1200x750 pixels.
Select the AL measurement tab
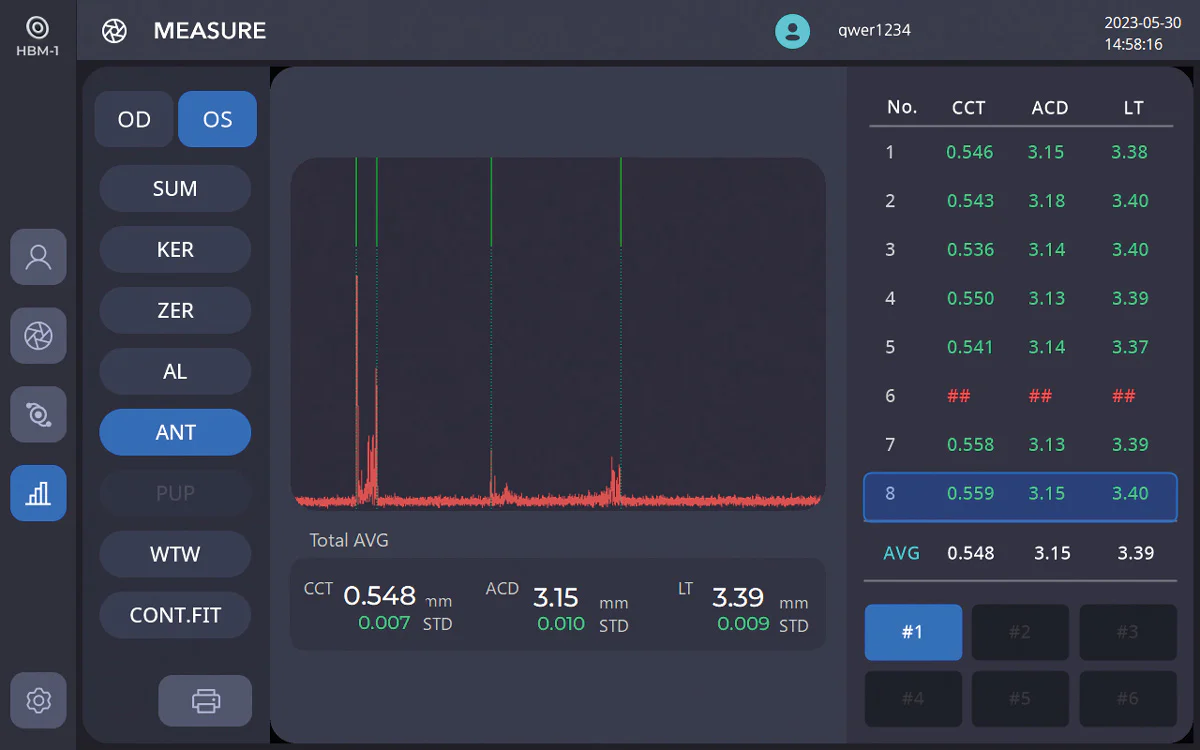175,372
